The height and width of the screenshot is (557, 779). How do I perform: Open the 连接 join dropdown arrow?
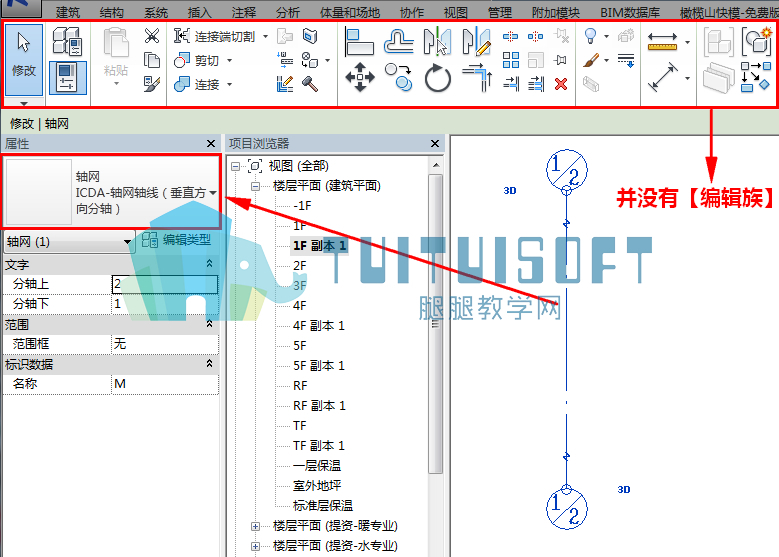coord(230,84)
